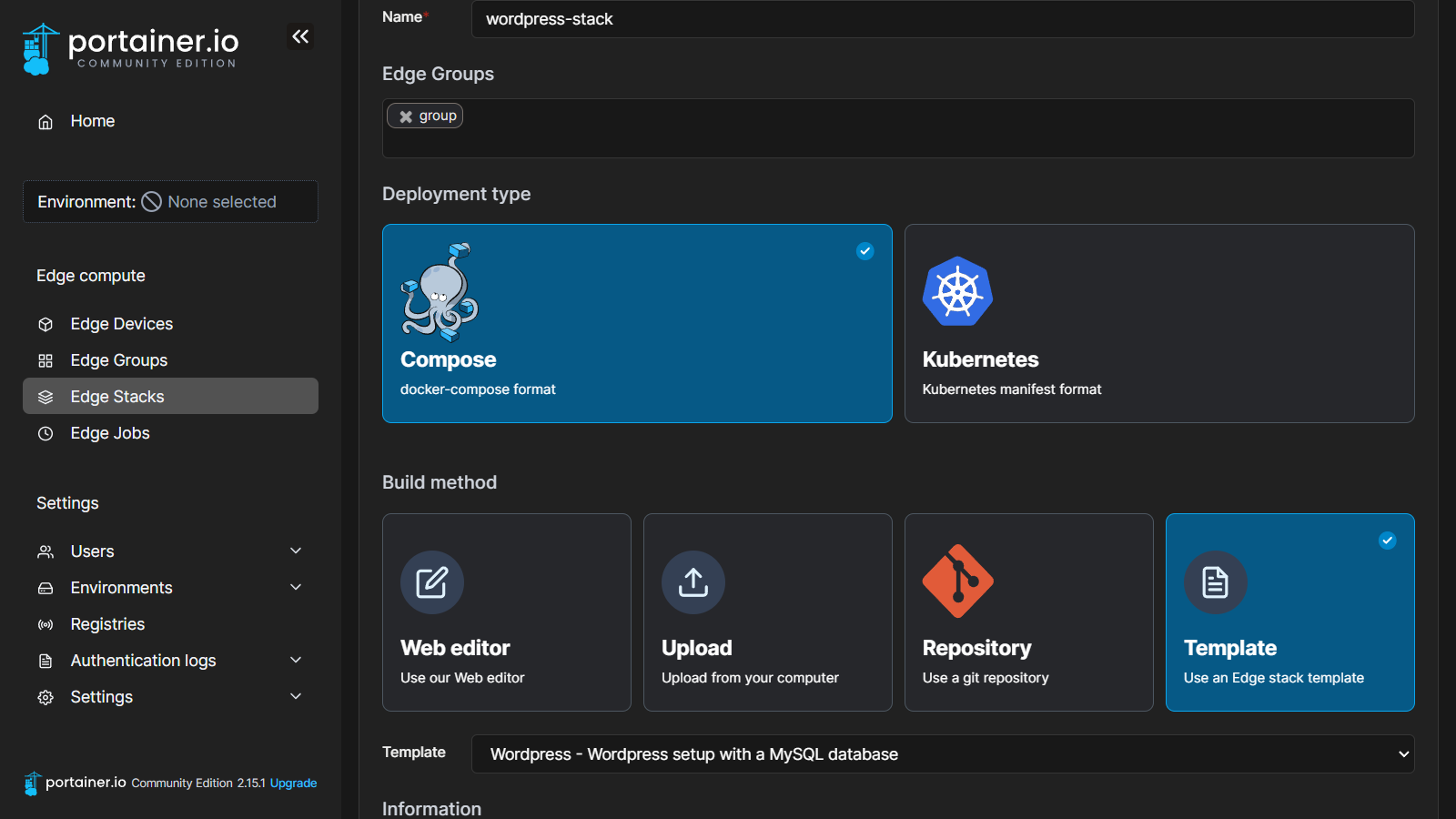Select the Compose deployment type
Viewport: 1456px width, 819px height.
pyautogui.click(x=637, y=323)
